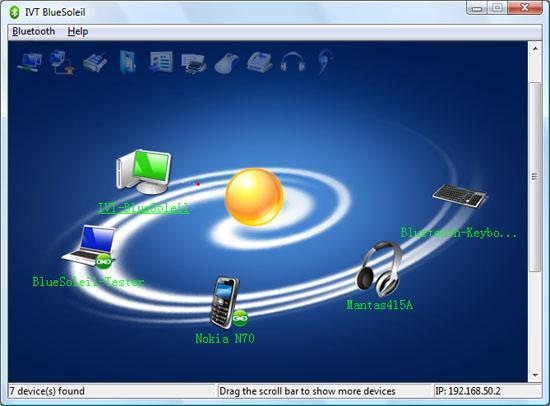Click the green connection badge on the laptop
550x406 pixels.
pyautogui.click(x=104, y=261)
